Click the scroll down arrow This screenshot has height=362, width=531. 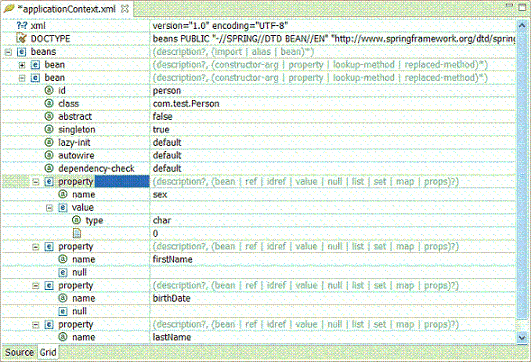click(522, 337)
